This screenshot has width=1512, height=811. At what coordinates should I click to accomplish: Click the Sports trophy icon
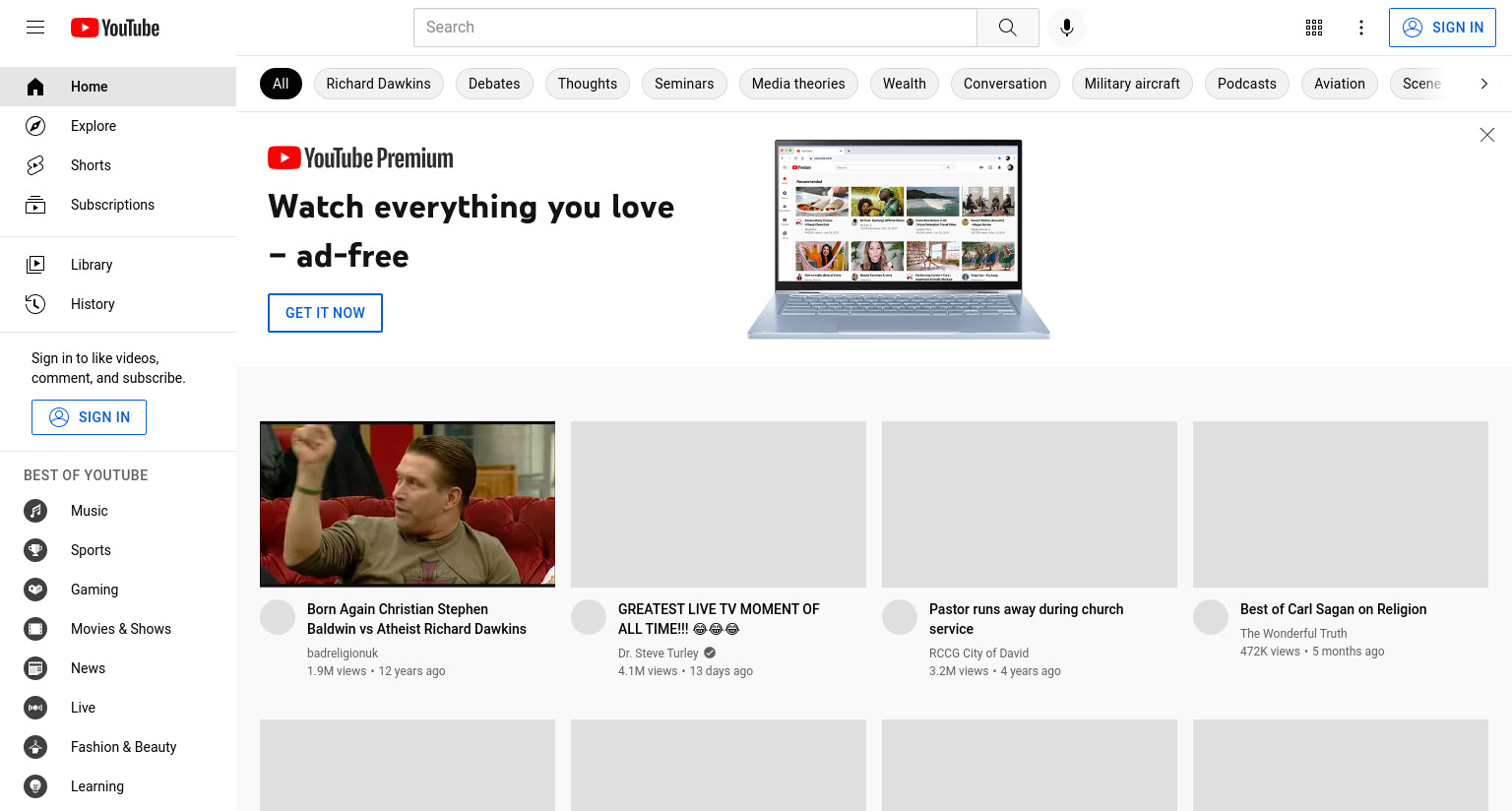click(35, 550)
